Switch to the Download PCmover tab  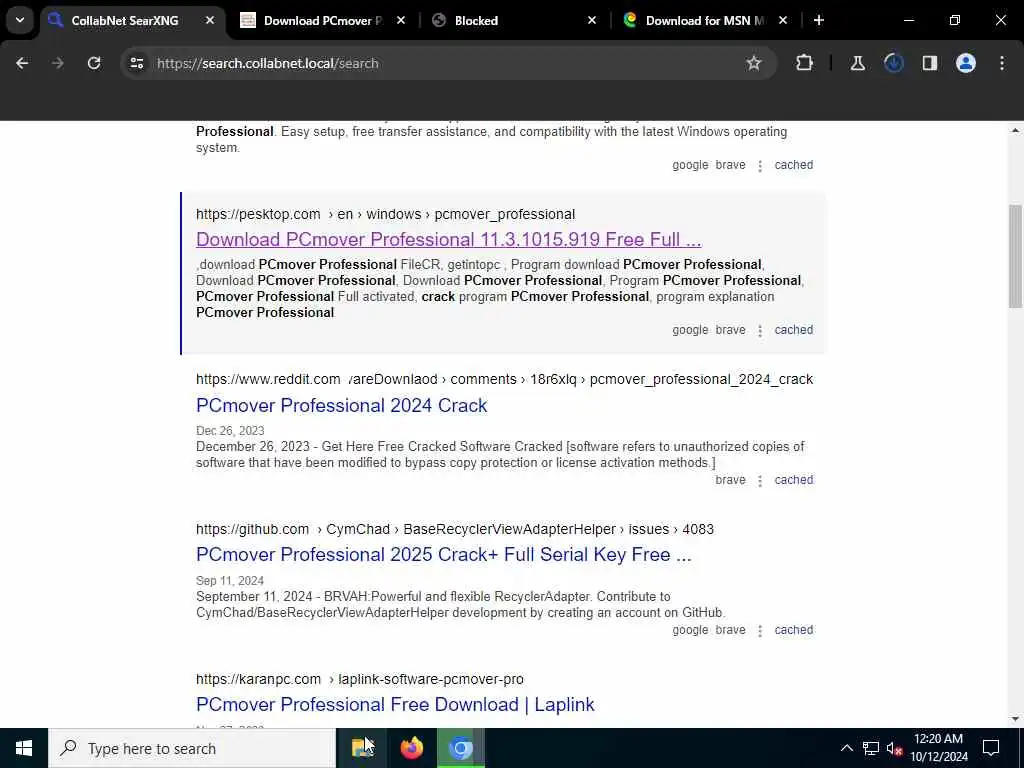[x=323, y=21]
